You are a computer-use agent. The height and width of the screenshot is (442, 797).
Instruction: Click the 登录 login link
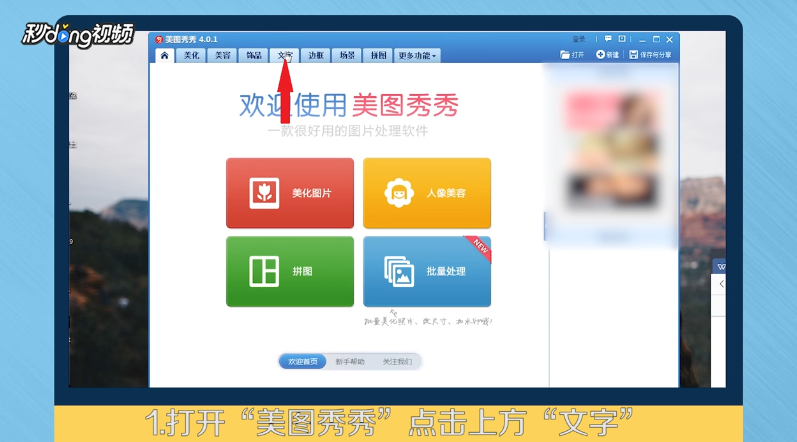click(579, 39)
